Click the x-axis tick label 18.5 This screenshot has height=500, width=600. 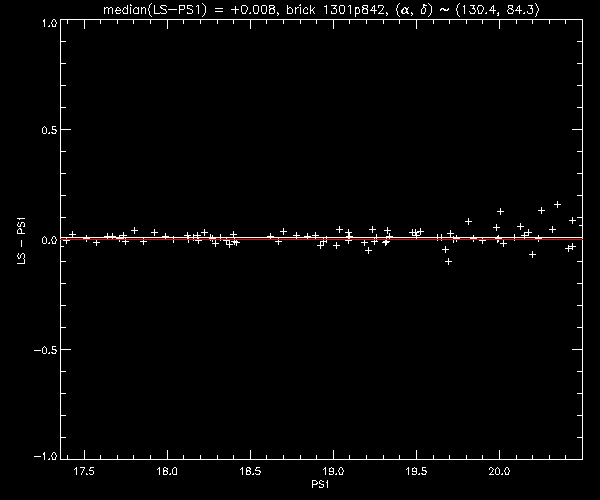click(250, 471)
